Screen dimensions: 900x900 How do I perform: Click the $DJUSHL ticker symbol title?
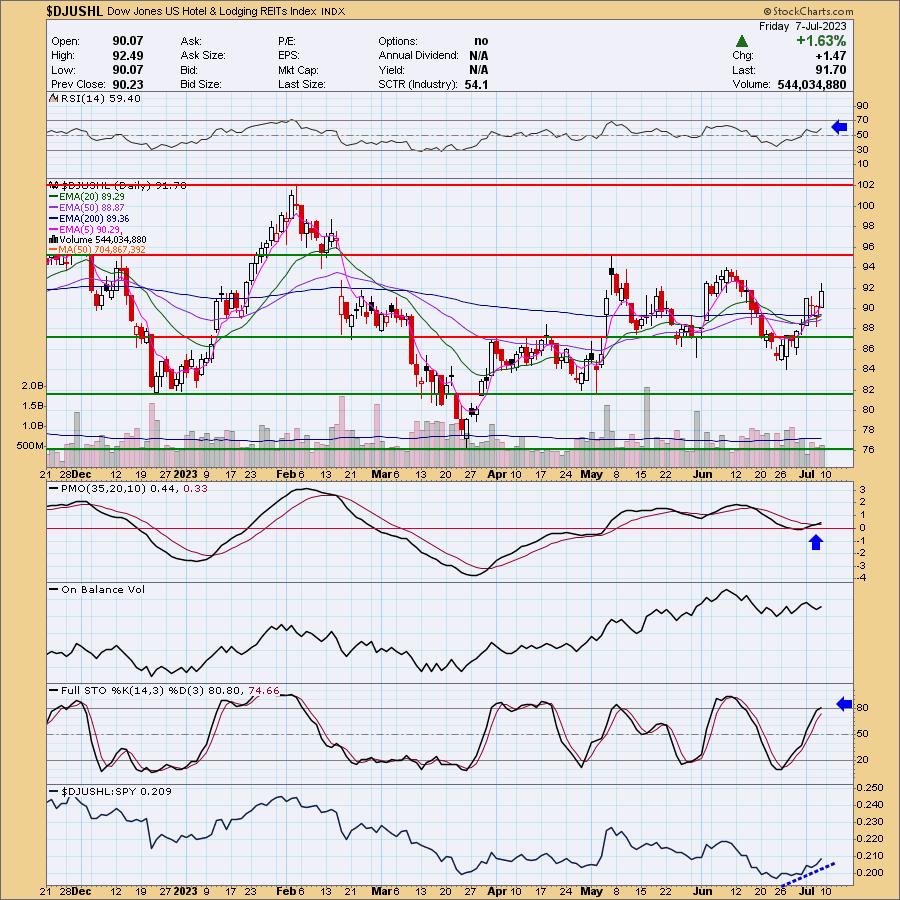[74, 11]
